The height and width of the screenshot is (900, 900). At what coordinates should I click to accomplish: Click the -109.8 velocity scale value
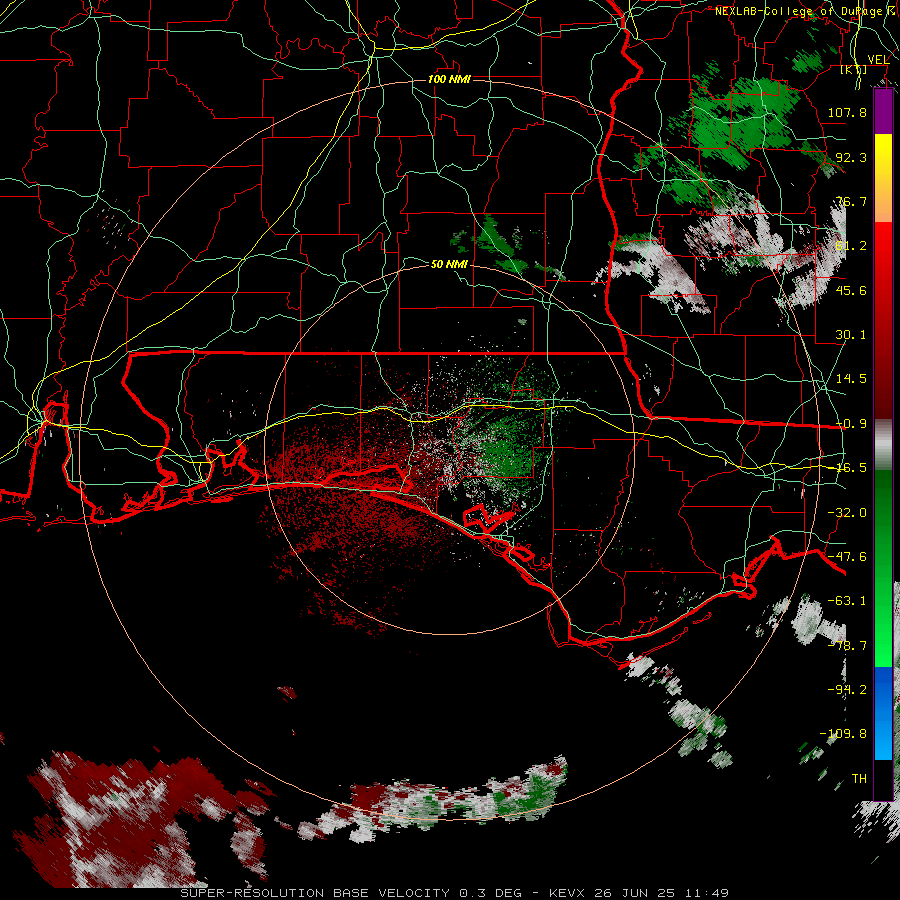pyautogui.click(x=843, y=734)
